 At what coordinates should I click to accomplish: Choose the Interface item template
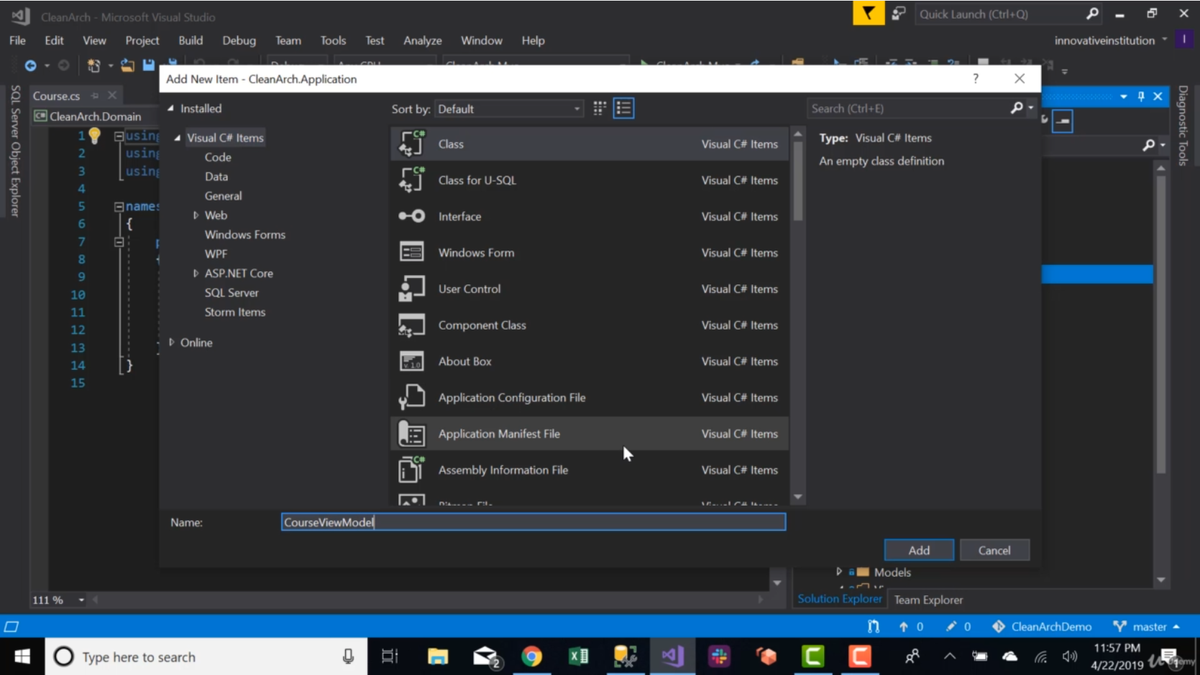pos(589,216)
